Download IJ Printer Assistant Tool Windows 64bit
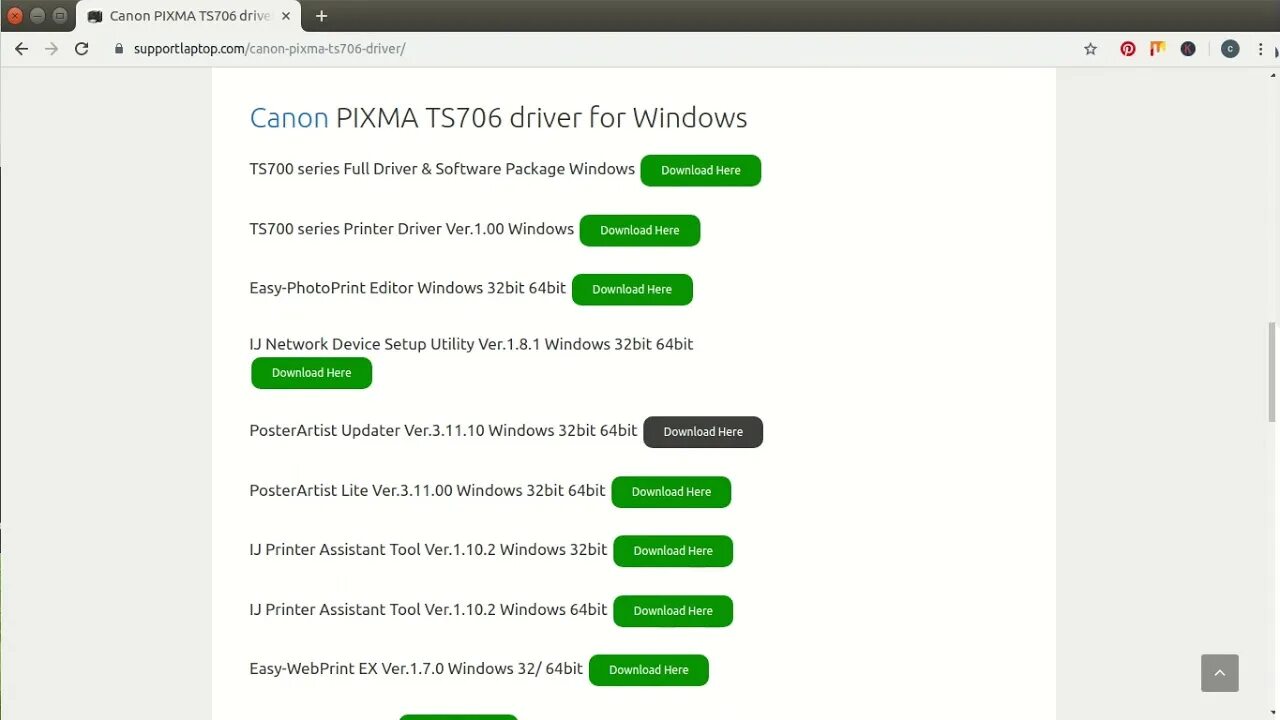The width and height of the screenshot is (1280, 720). tap(673, 611)
